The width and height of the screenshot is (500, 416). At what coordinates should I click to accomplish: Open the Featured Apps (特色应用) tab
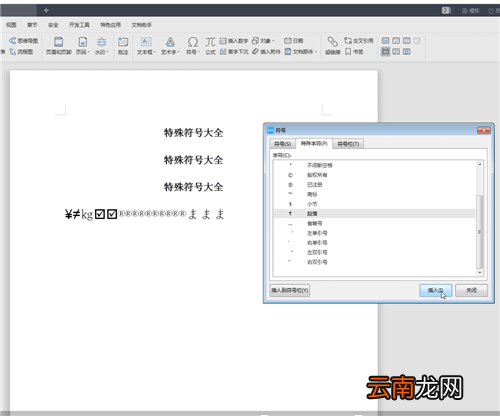110,25
